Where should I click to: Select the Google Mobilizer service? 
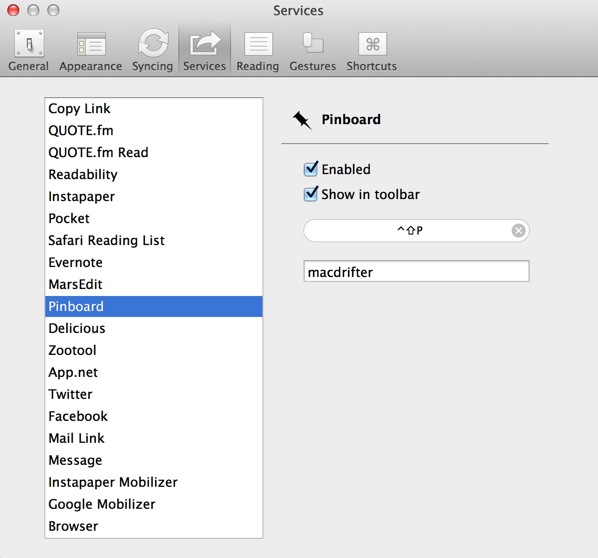(x=154, y=504)
